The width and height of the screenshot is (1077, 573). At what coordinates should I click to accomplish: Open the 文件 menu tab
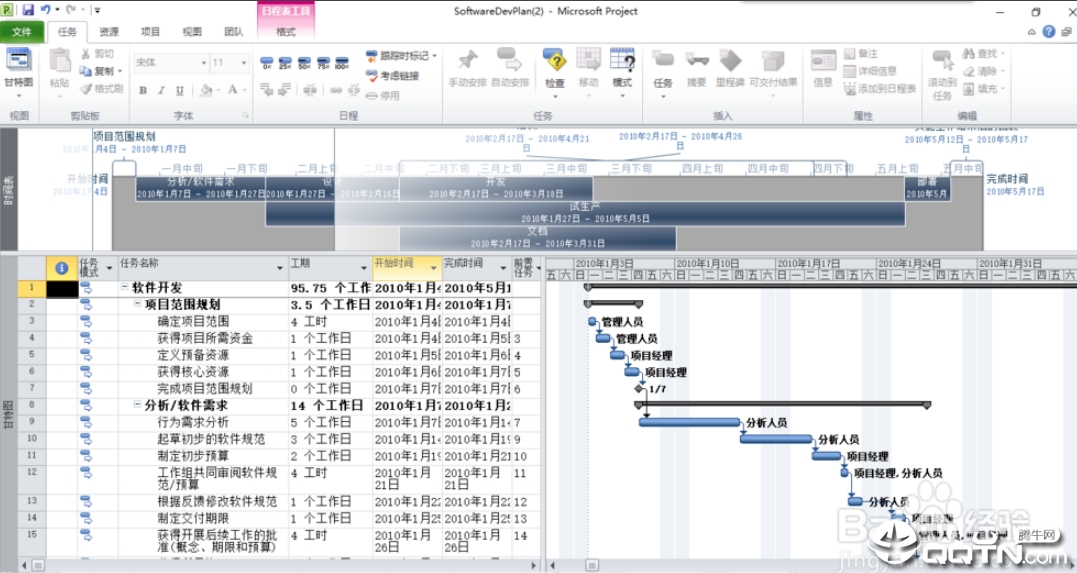22,31
